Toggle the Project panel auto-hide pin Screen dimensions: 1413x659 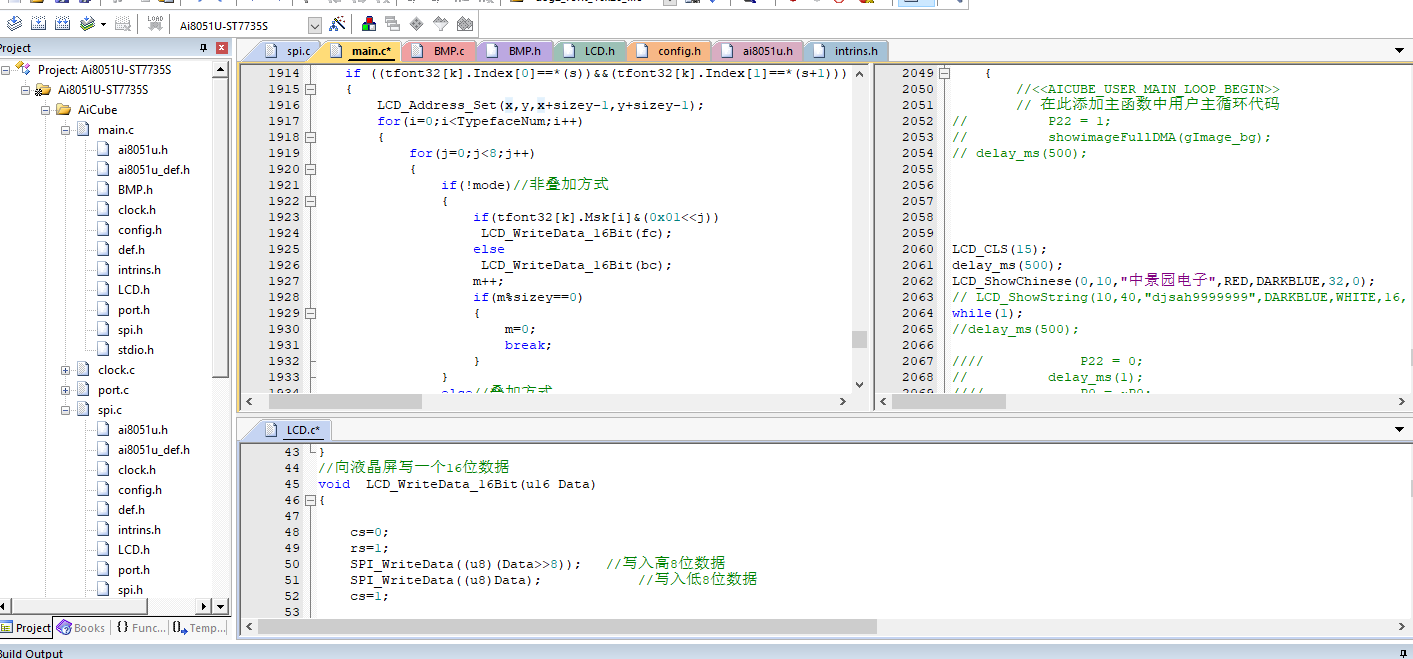(203, 48)
